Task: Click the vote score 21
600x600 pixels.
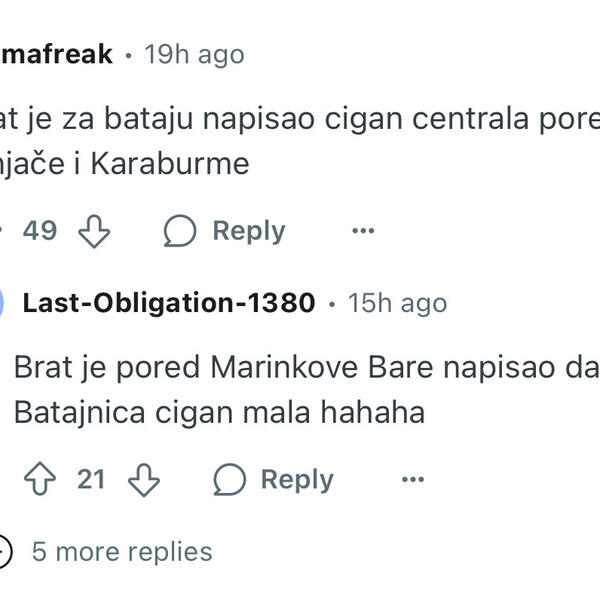Action: [91, 480]
